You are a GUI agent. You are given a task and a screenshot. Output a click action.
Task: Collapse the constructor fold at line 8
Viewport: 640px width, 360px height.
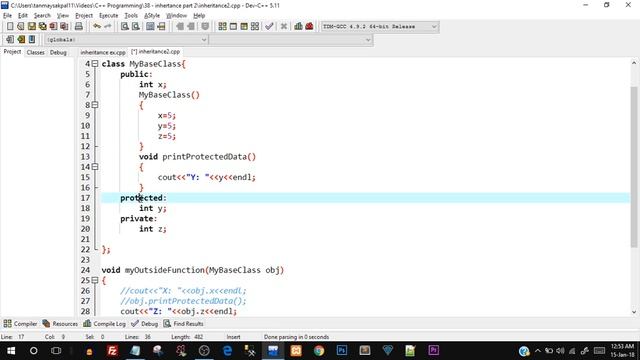[95, 105]
